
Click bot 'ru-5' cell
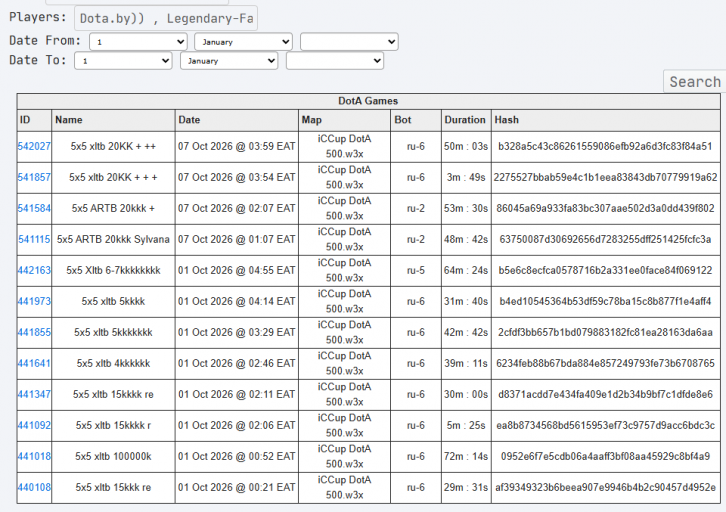pos(416,270)
